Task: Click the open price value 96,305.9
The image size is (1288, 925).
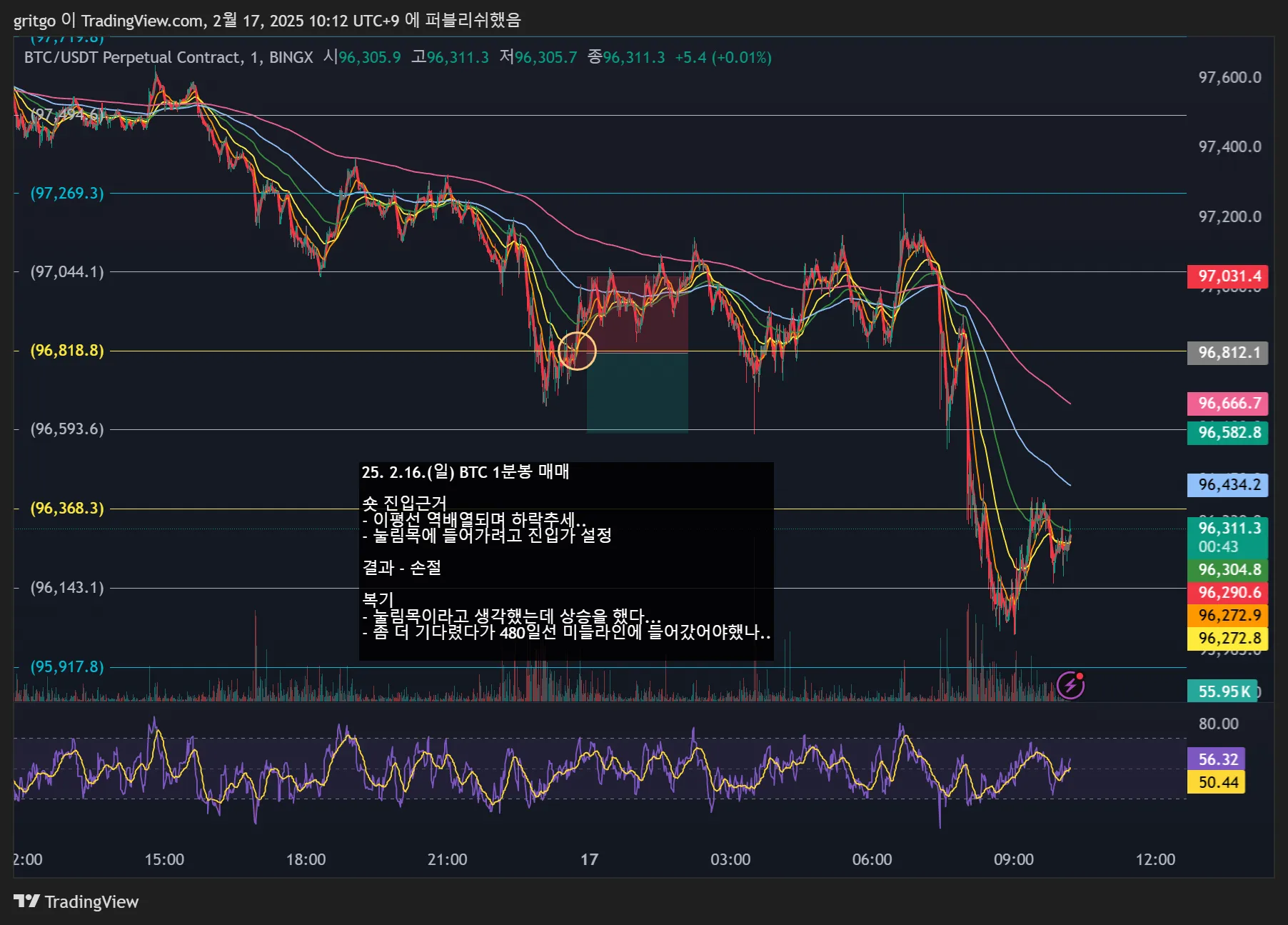Action: [369, 57]
